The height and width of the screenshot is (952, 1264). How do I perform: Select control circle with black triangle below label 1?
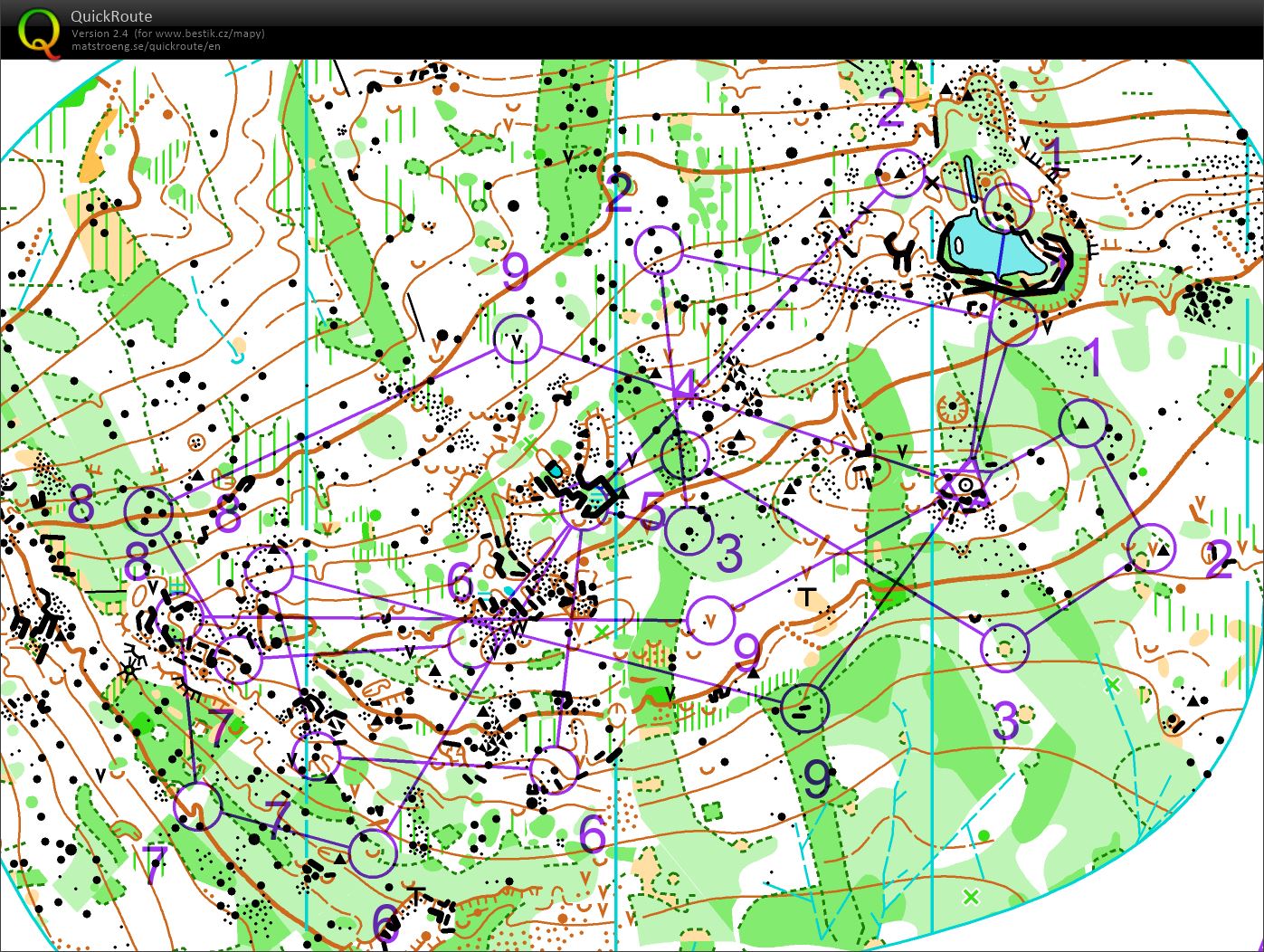(x=1082, y=423)
